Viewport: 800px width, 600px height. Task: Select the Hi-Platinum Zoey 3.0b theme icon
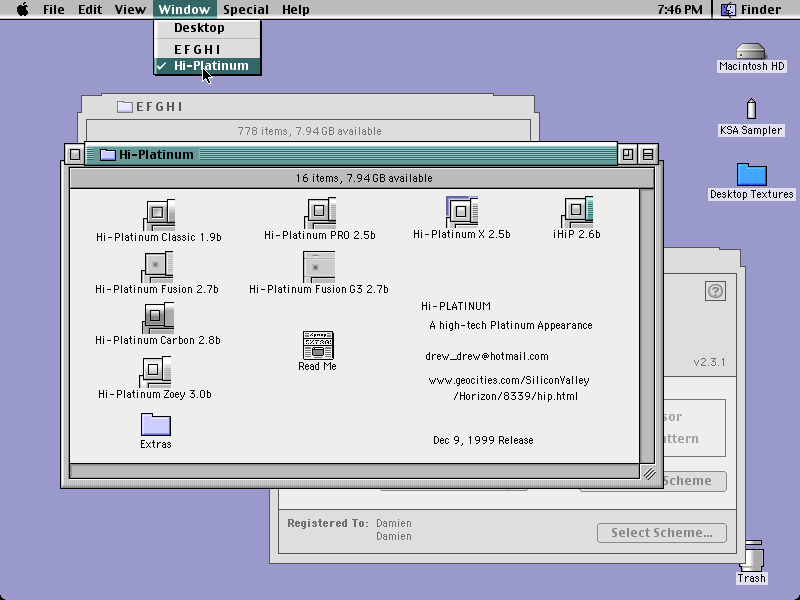(155, 372)
